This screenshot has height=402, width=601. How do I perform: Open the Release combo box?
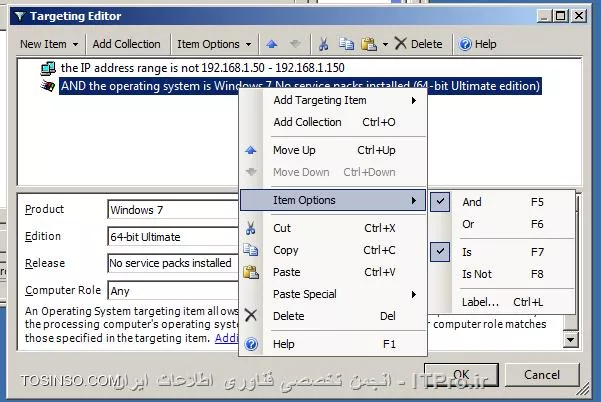173,263
